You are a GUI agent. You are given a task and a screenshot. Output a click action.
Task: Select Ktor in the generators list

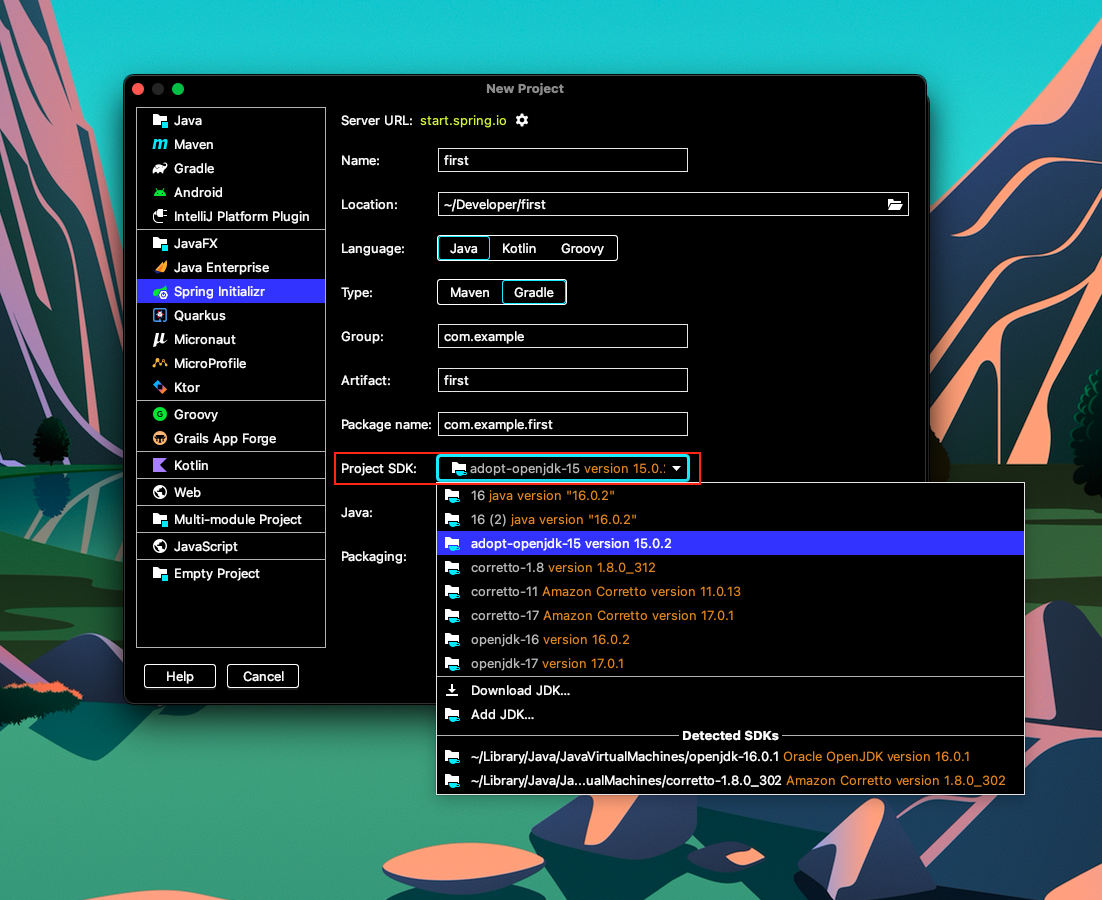[x=231, y=387]
